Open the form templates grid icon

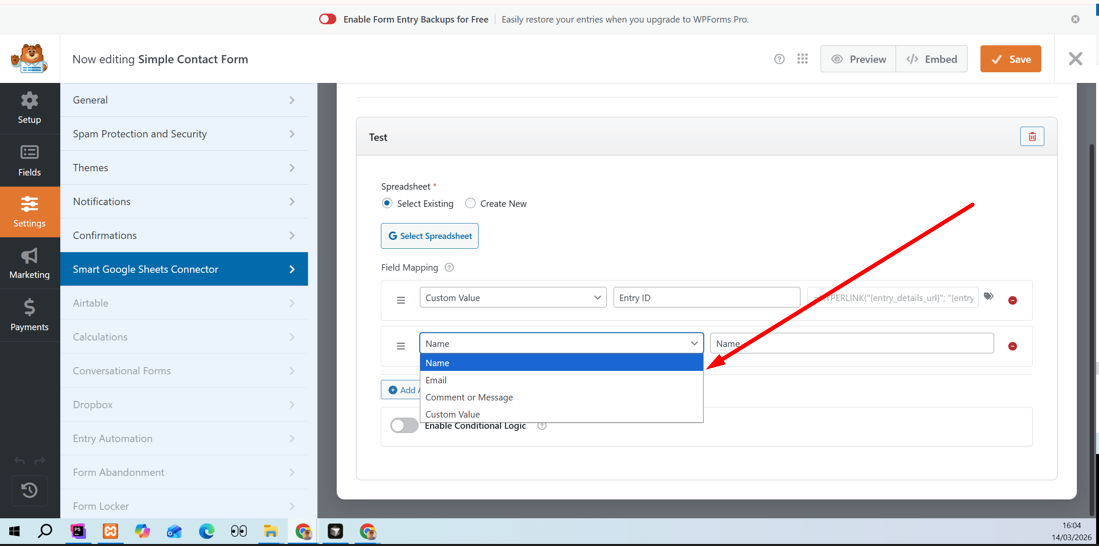(803, 59)
